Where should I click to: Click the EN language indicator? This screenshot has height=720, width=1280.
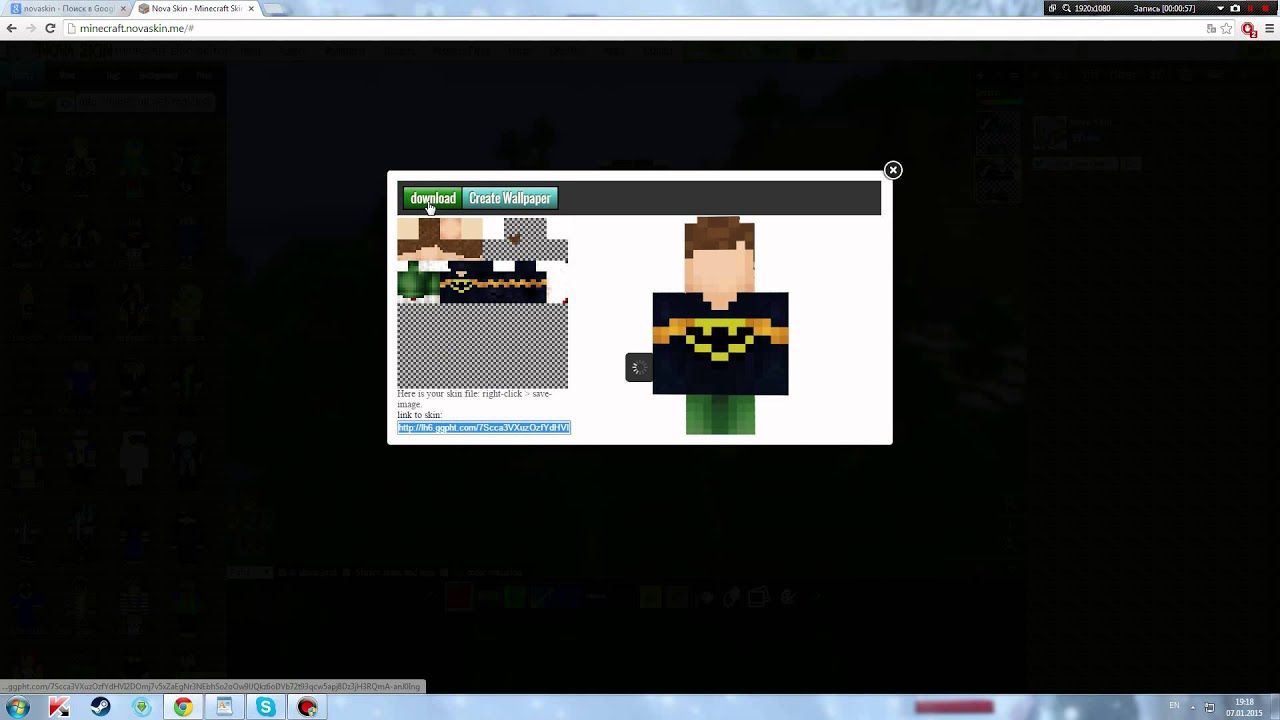[1174, 706]
